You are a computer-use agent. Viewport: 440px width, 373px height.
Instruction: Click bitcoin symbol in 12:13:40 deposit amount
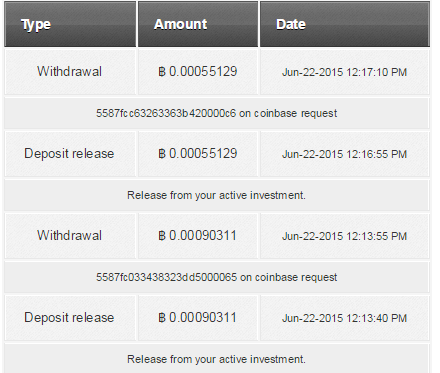162,318
